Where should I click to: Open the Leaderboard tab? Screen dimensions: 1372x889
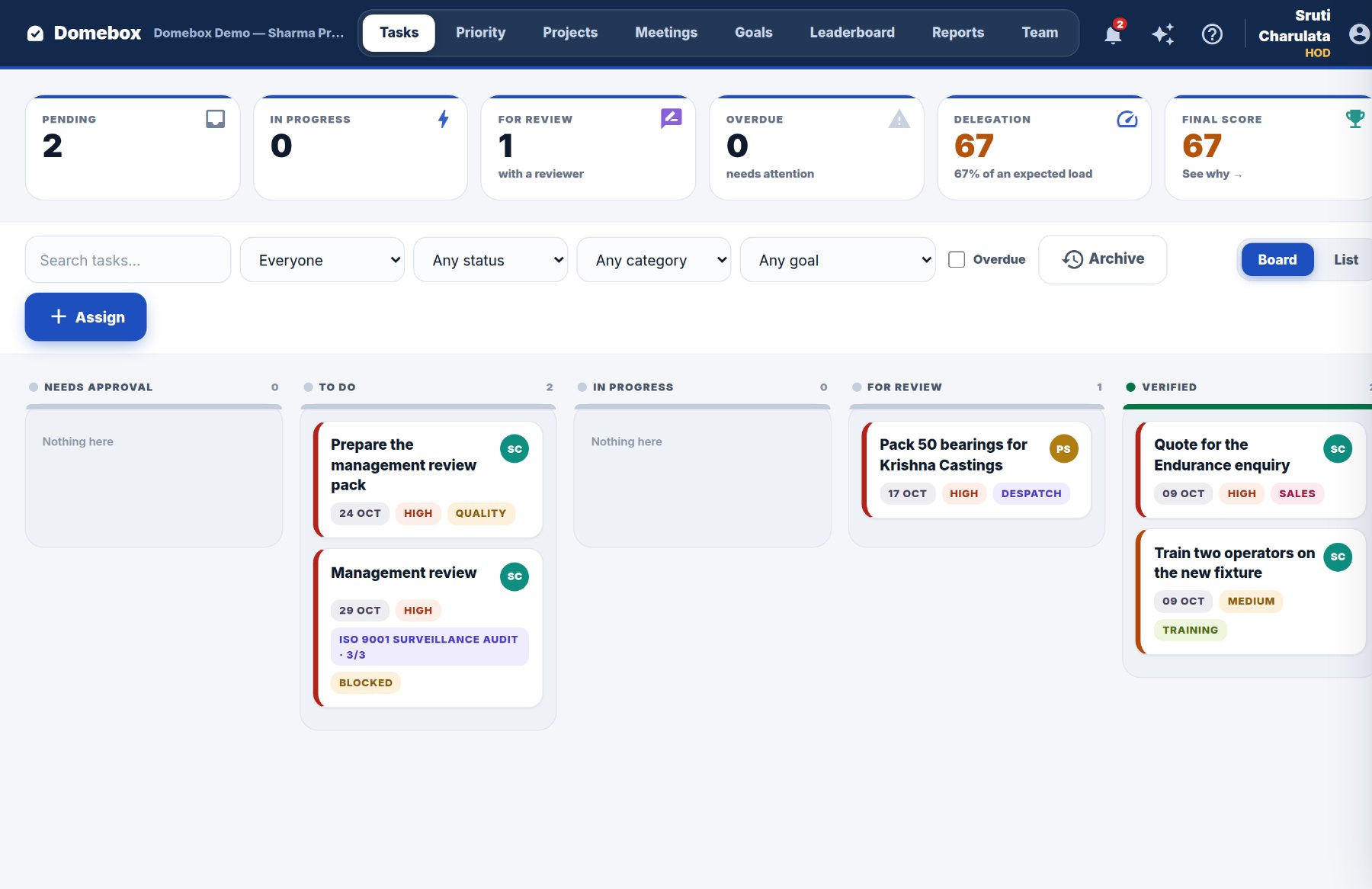click(x=852, y=33)
